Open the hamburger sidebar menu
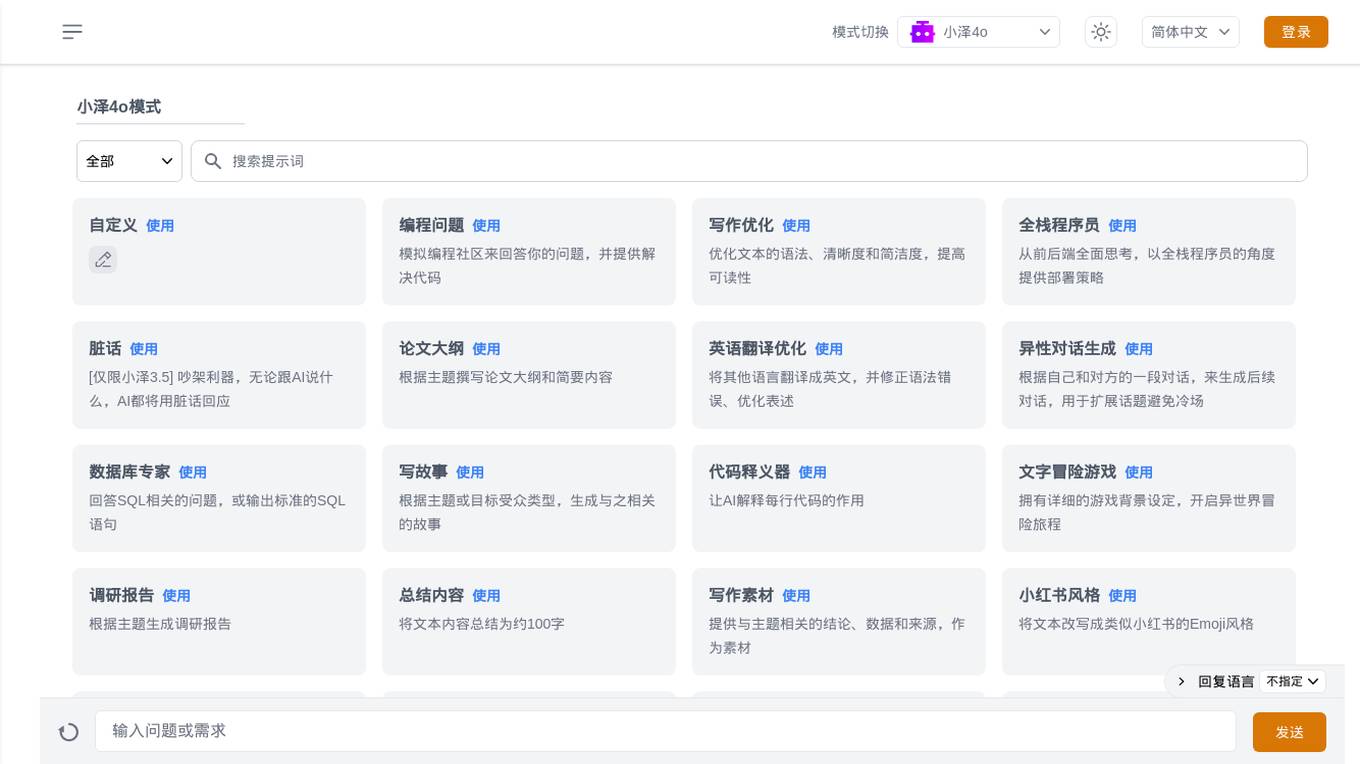This screenshot has width=1360, height=764. (72, 32)
